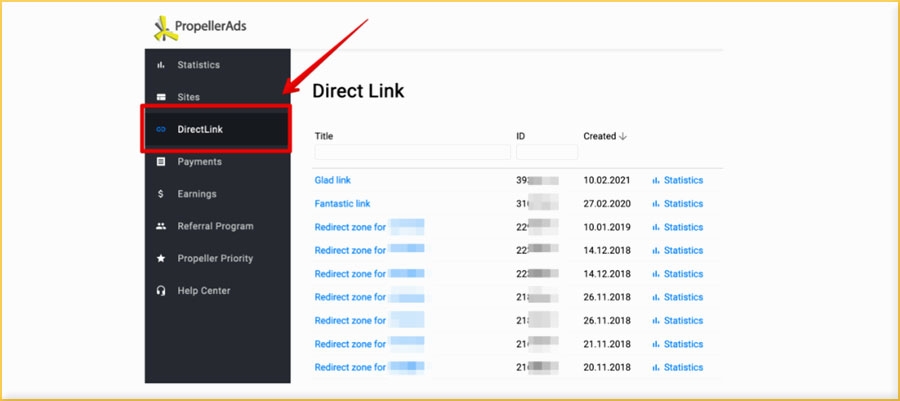Click the Sites card icon in sidebar

[x=160, y=97]
